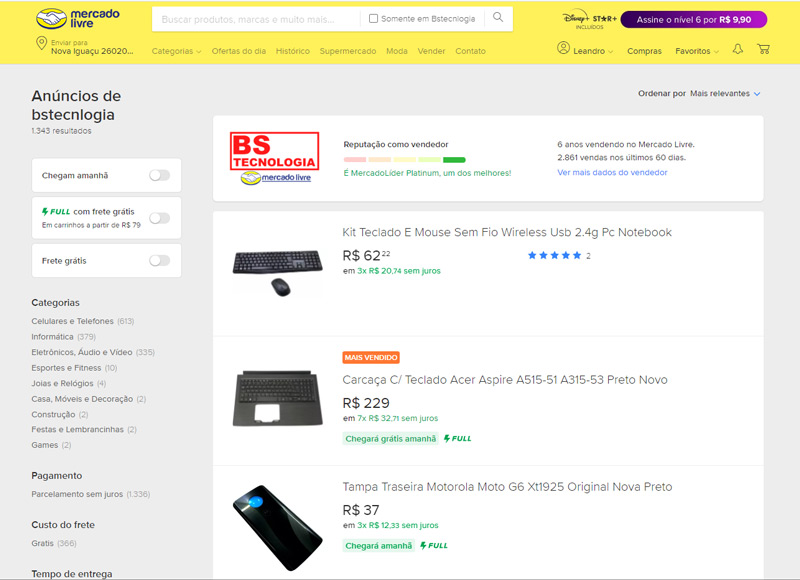Open the Mais relevantes sort dropdown
800x580 pixels.
click(x=725, y=93)
